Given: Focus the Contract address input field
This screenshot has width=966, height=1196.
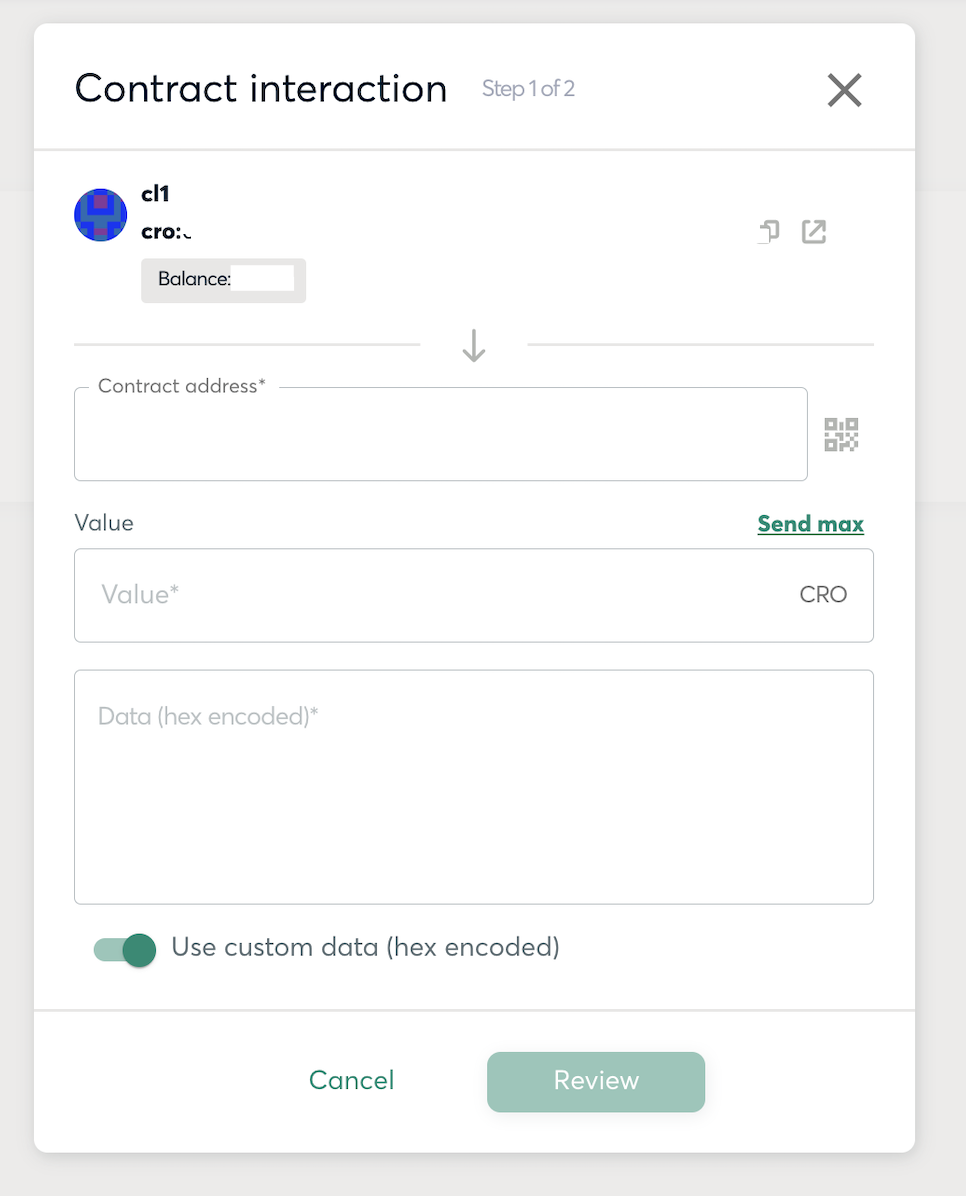Looking at the screenshot, I should [440, 435].
